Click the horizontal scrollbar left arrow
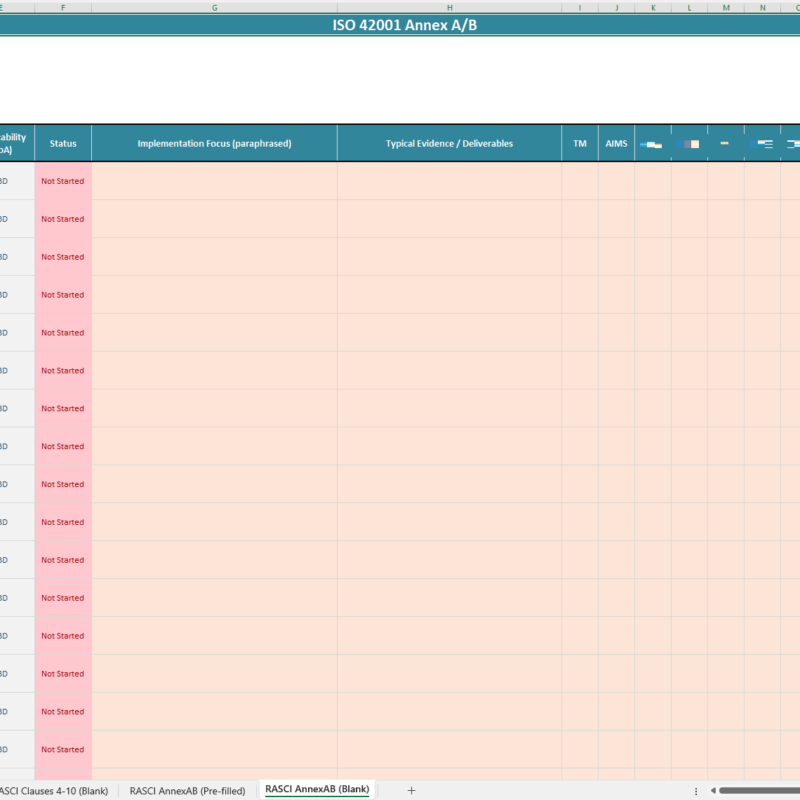This screenshot has height=800, width=800. coord(712,789)
